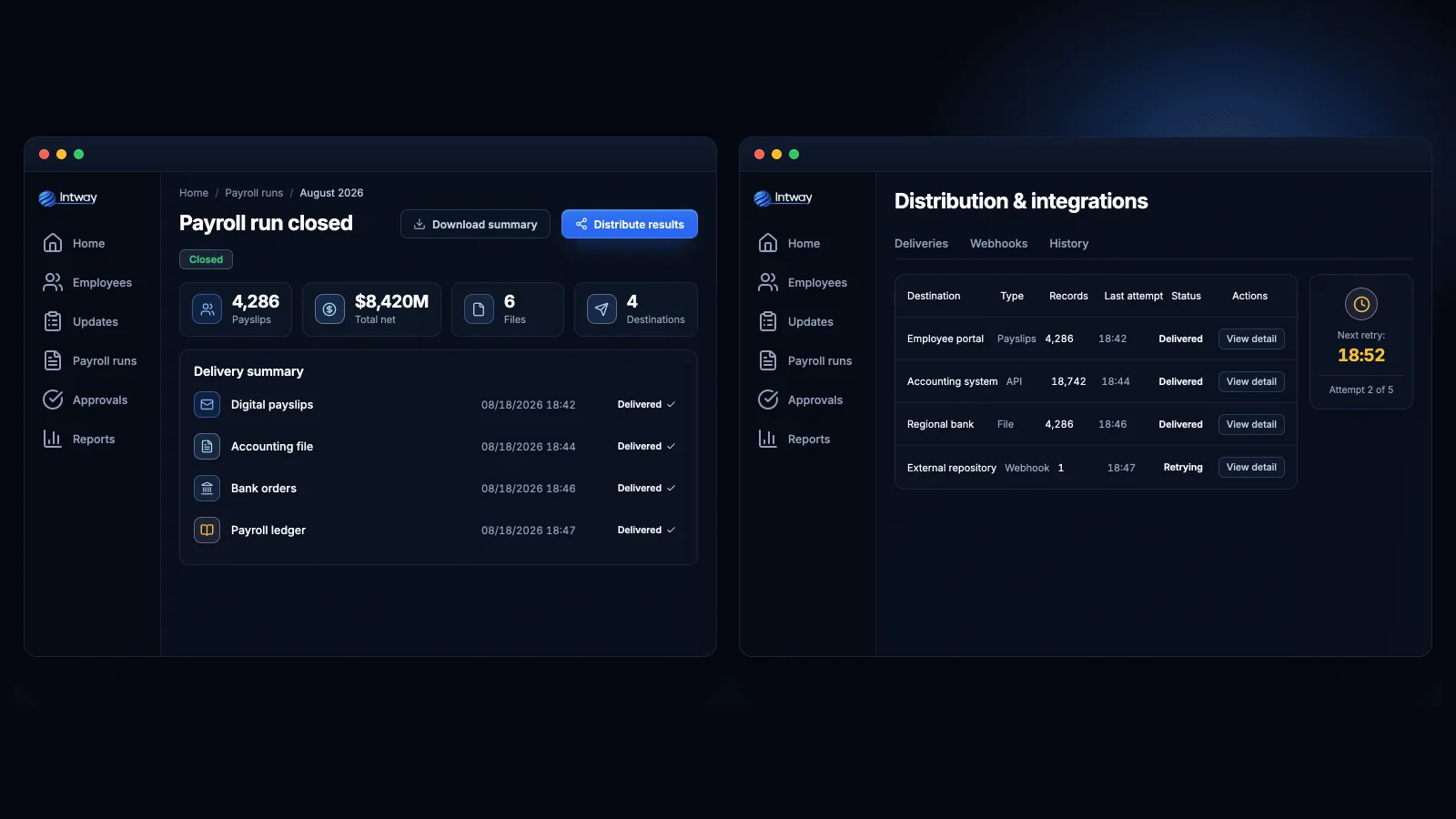Click the Payroll ledger book icon

[207, 530]
